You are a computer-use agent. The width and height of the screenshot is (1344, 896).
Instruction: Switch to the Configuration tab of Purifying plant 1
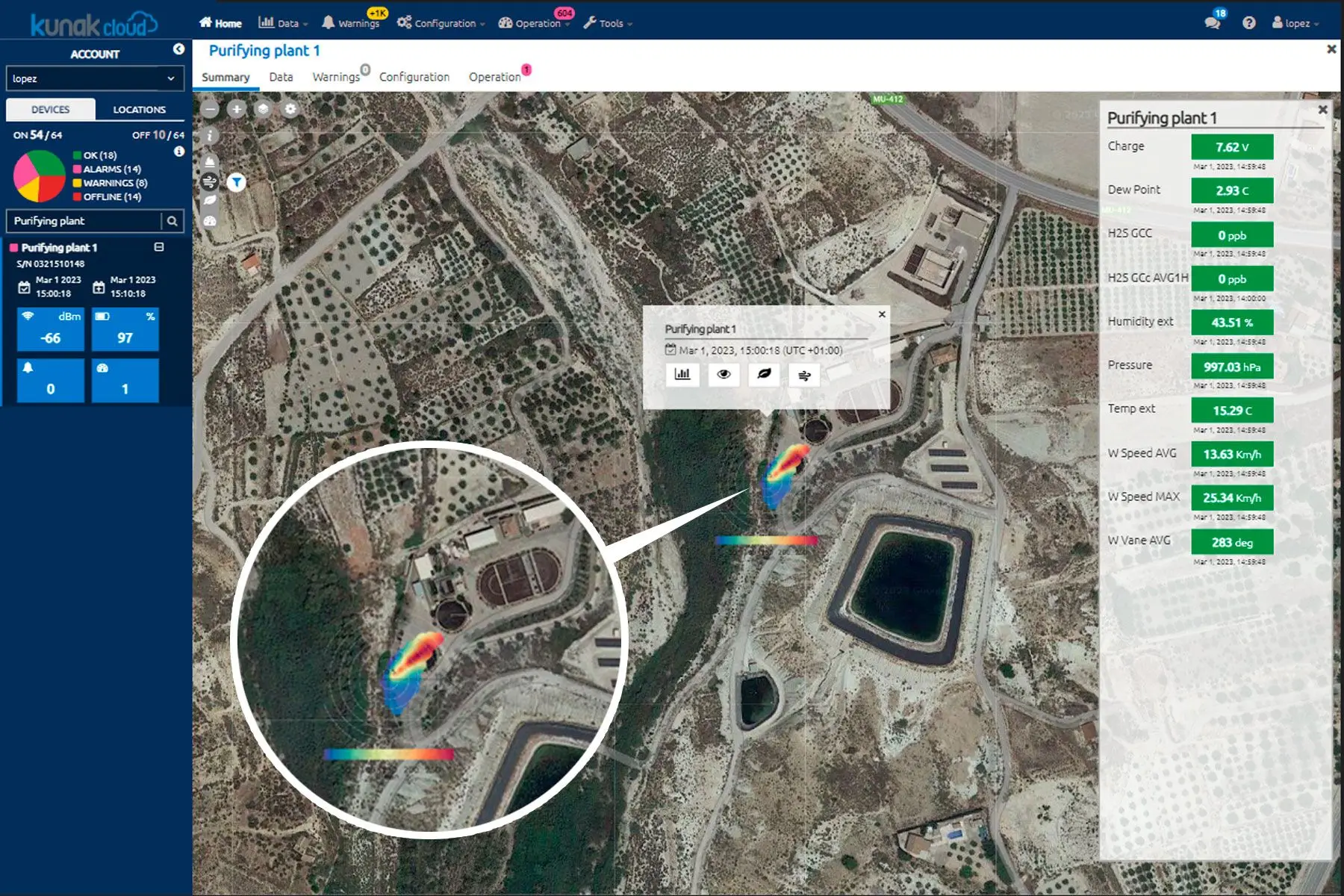click(x=414, y=77)
